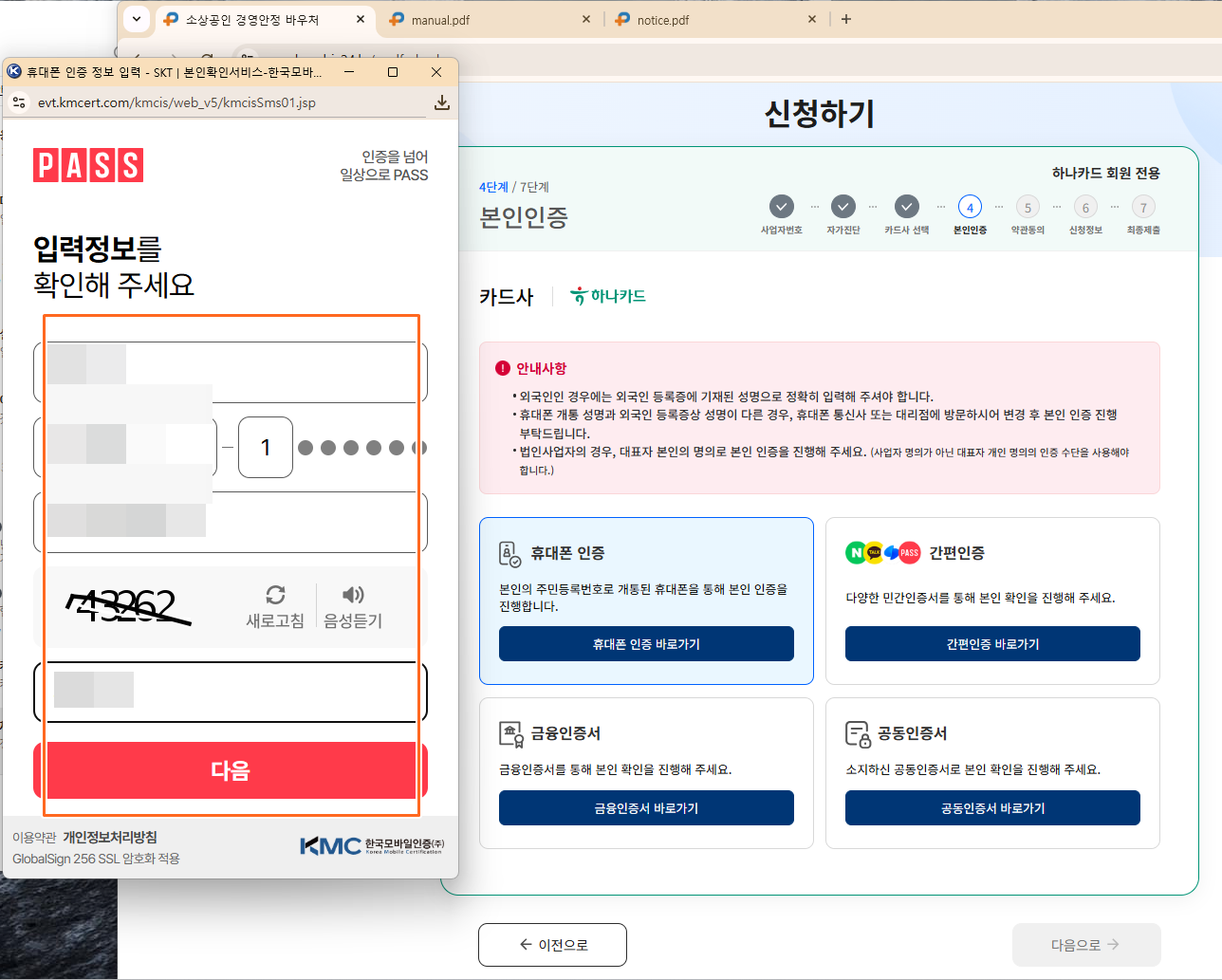
Task: Click the 신청하기 page heading
Action: 820,114
